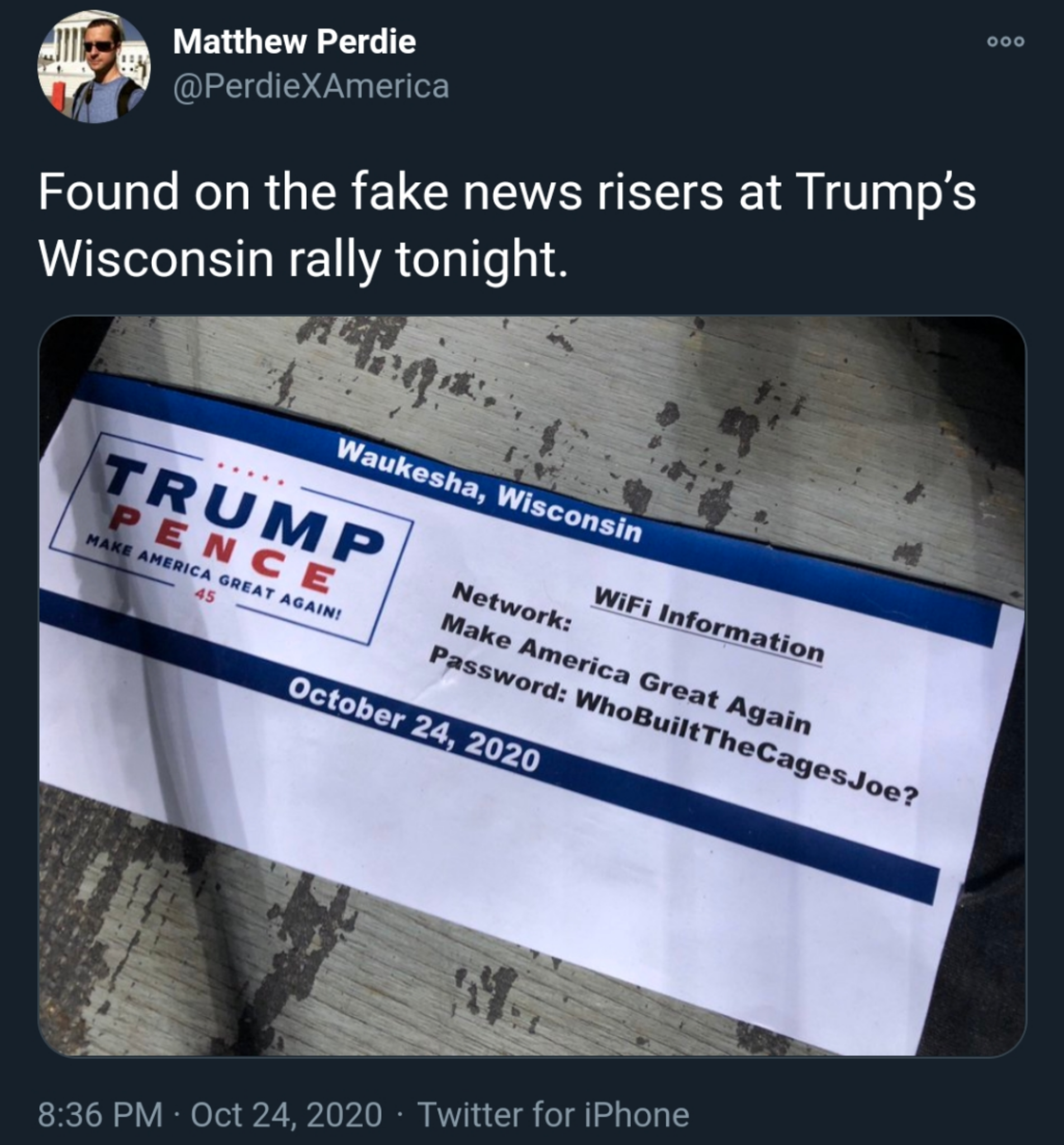Viewport: 1064px width, 1145px height.
Task: Click the Network label on the flyer
Action: tap(512, 606)
